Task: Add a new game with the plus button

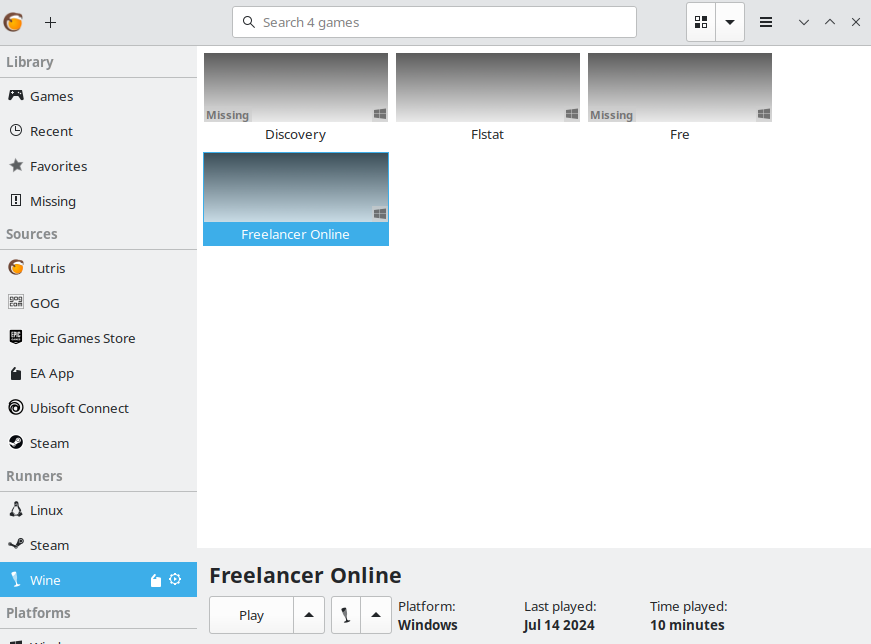Action: pyautogui.click(x=51, y=22)
